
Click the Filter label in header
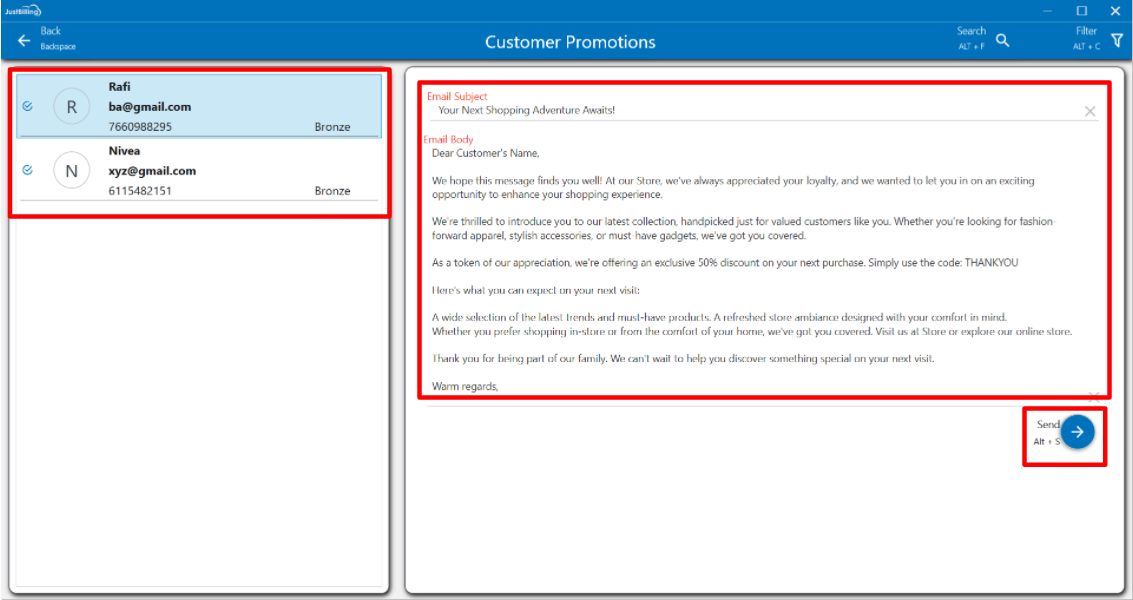click(1086, 31)
